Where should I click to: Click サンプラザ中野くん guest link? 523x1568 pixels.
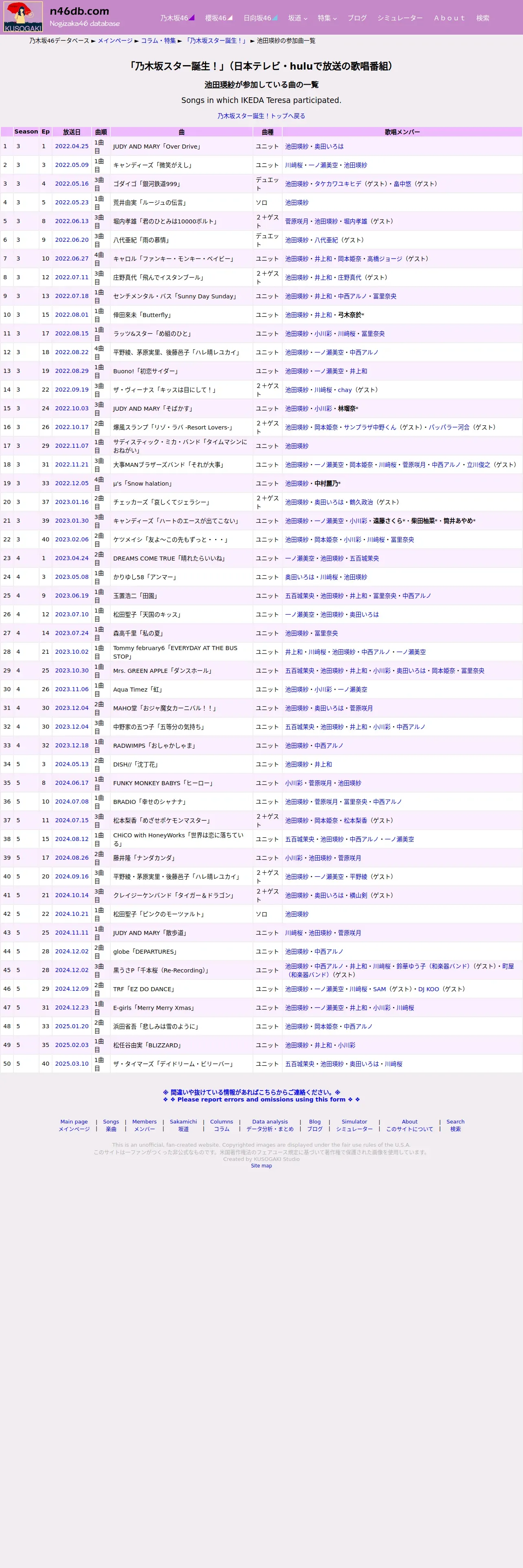(x=369, y=427)
